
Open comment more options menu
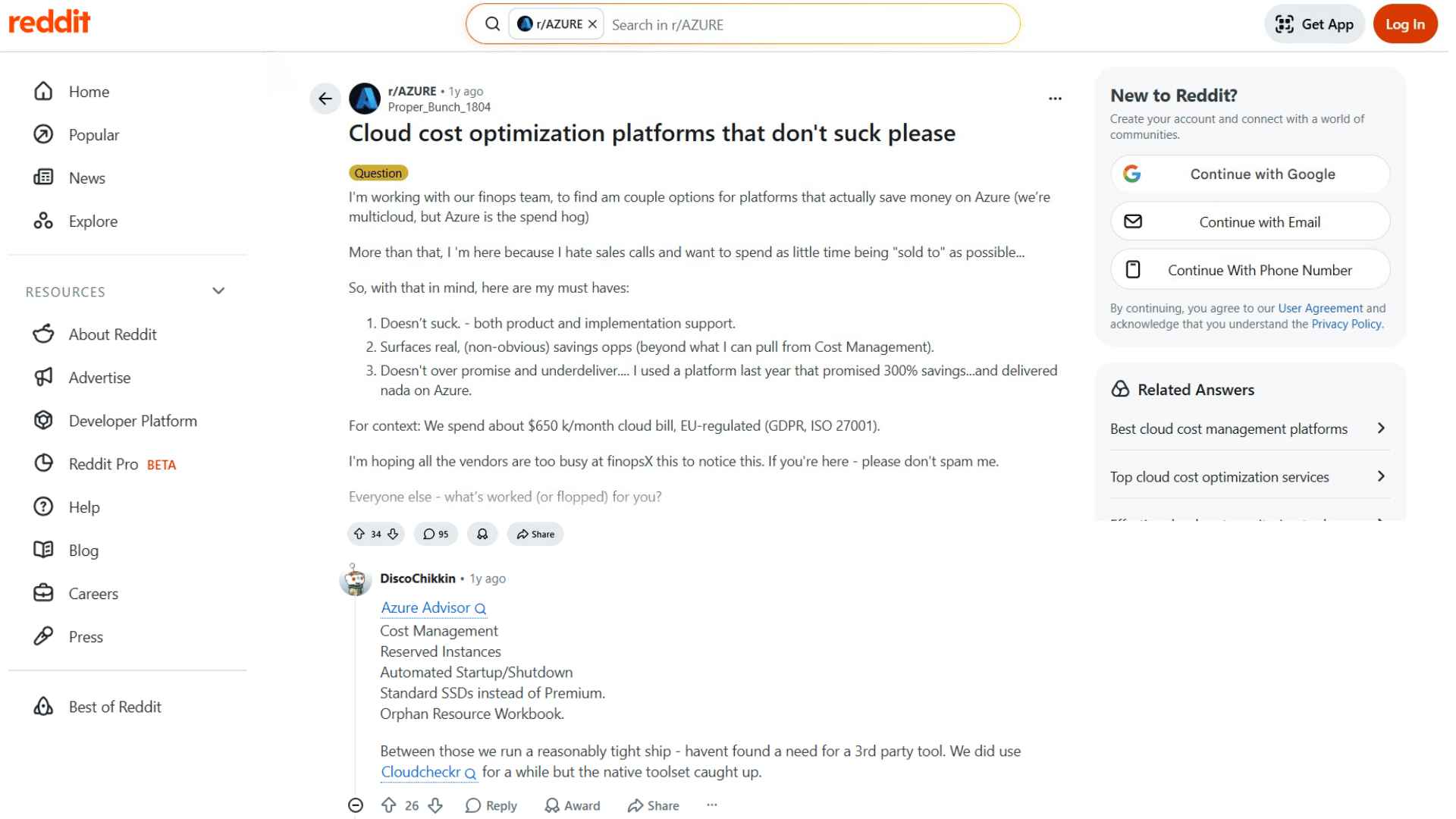[x=711, y=805]
